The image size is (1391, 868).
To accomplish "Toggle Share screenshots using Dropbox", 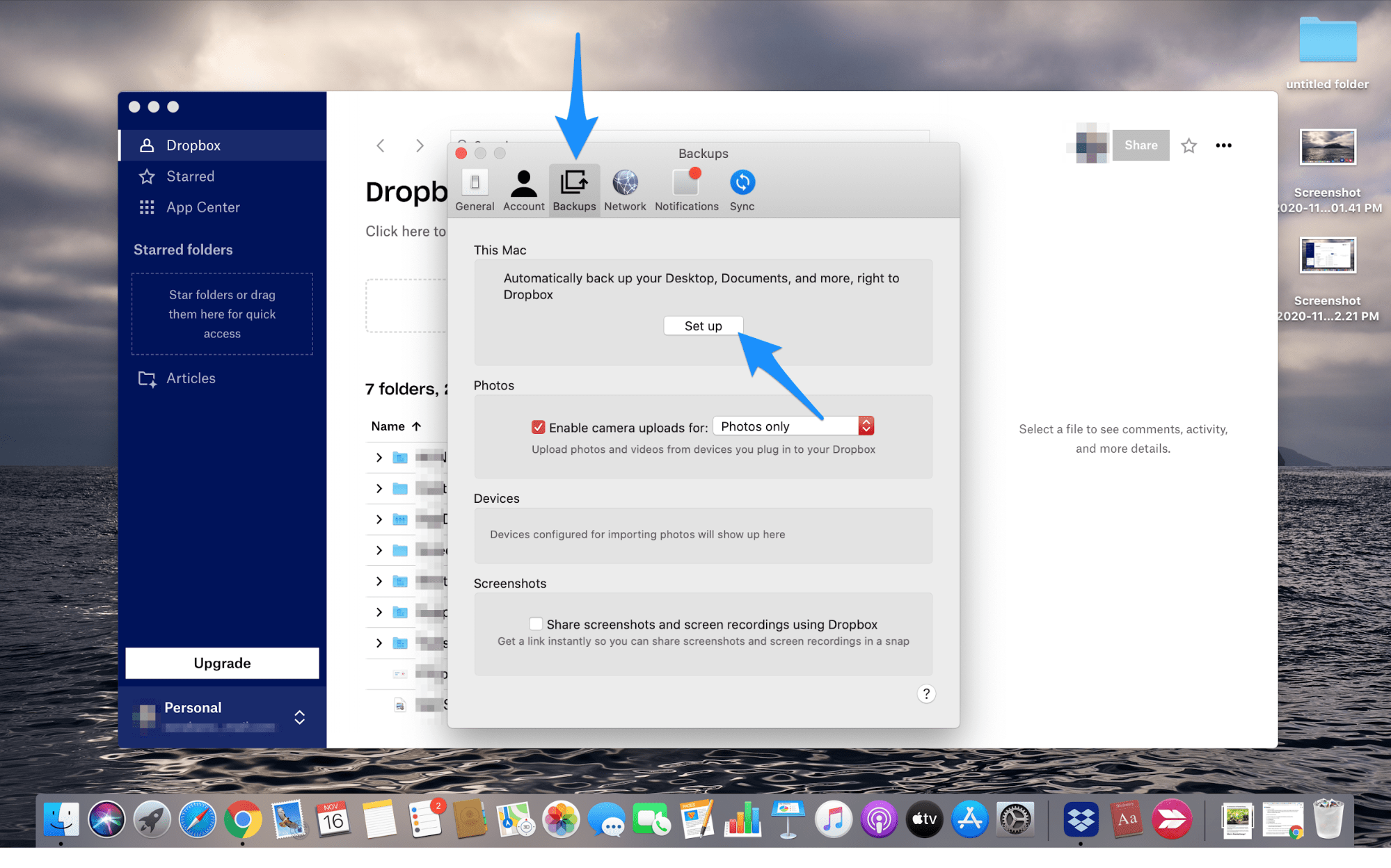I will coord(536,624).
